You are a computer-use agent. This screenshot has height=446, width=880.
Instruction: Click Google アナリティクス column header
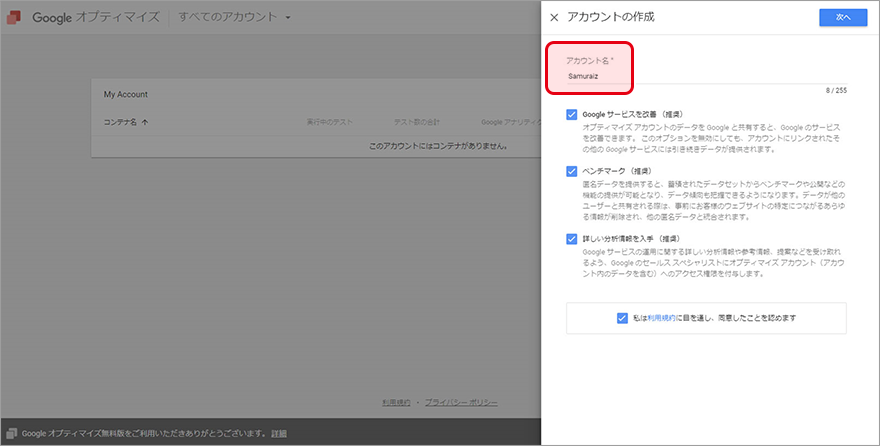[511, 122]
